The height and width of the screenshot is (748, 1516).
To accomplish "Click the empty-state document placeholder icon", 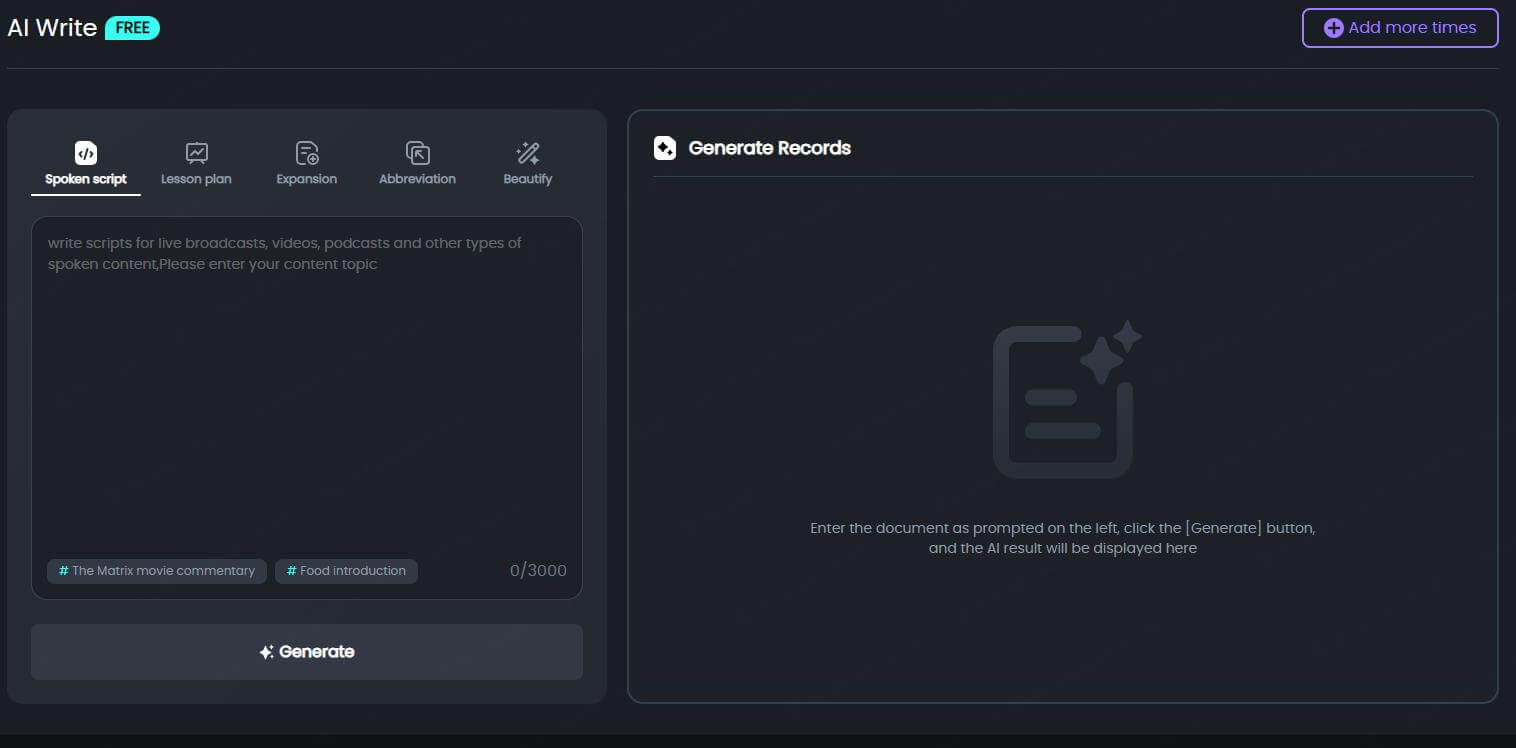I will (1066, 398).
